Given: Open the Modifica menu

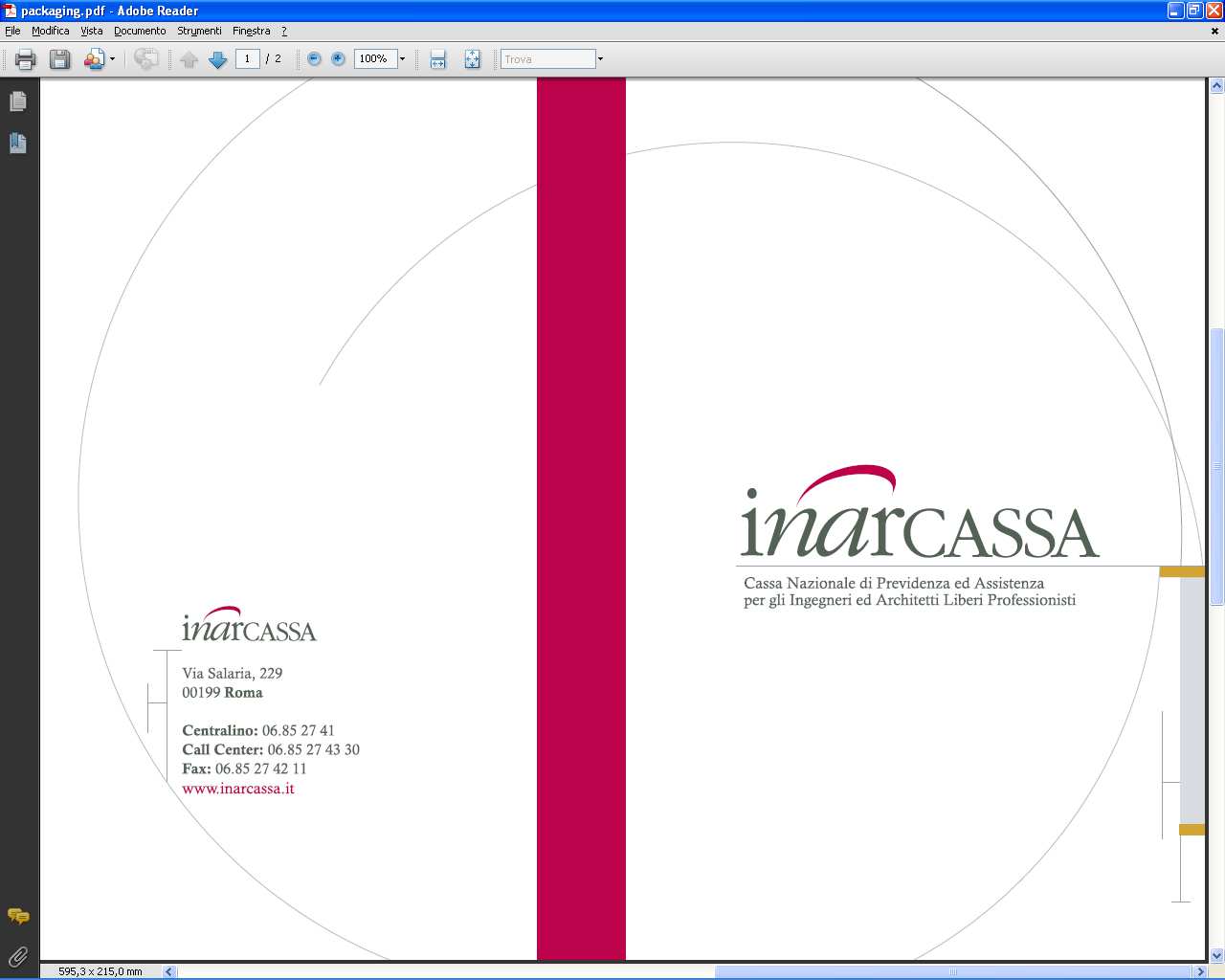Looking at the screenshot, I should (51, 31).
